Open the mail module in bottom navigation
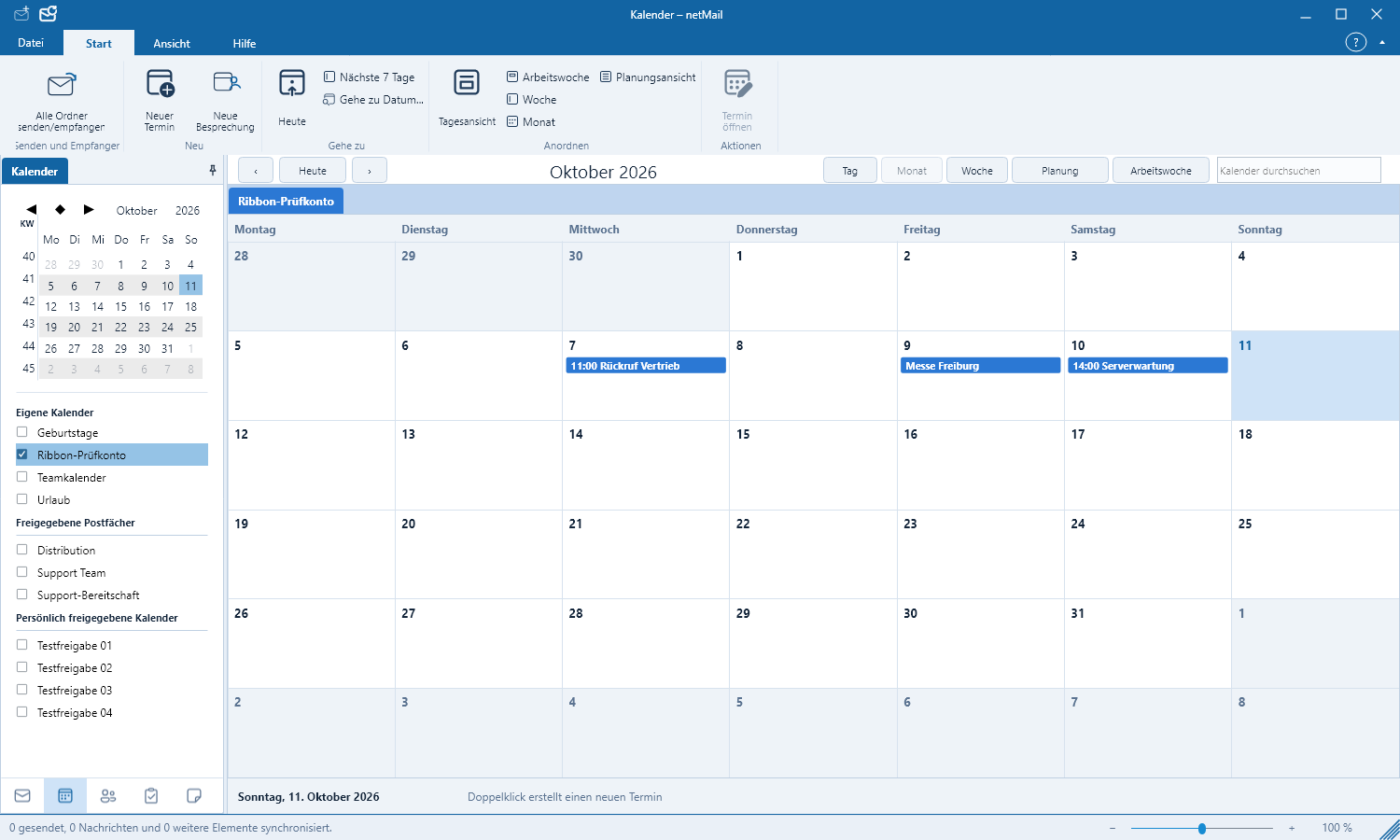1400x840 pixels. tap(22, 796)
